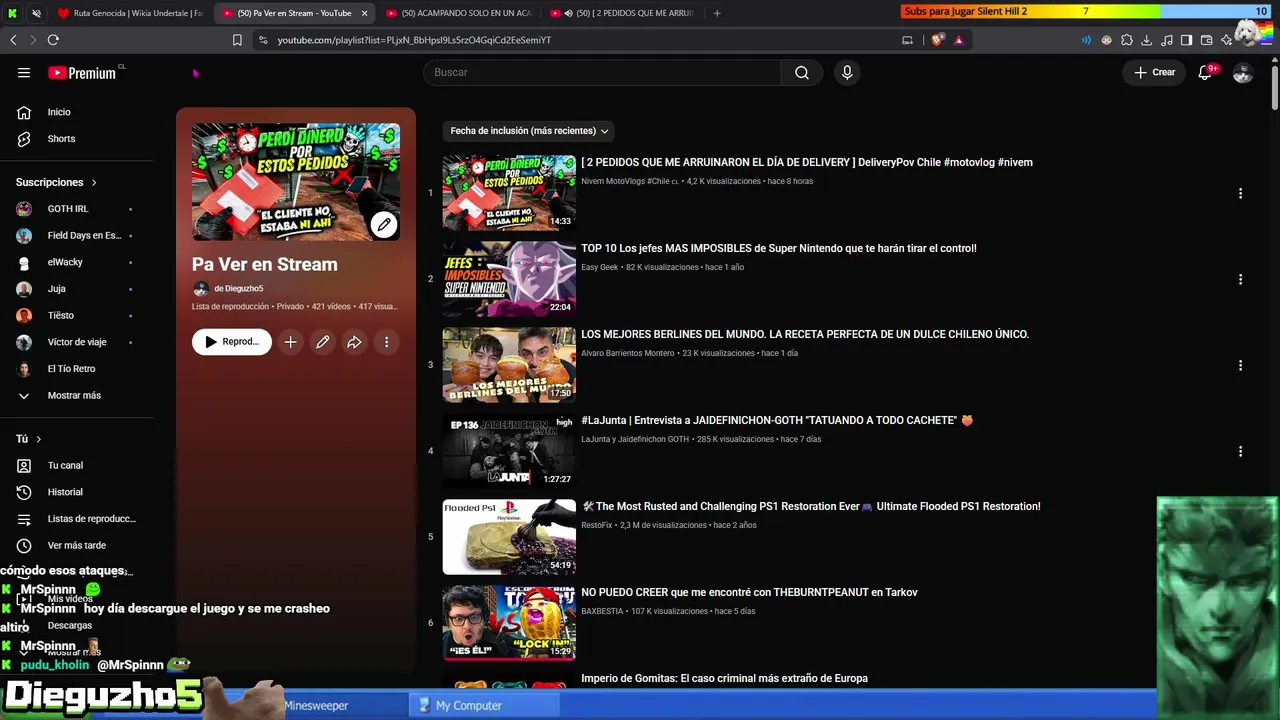Add videos to playlist with plus icon
This screenshot has width=1280, height=720.
(x=290, y=342)
